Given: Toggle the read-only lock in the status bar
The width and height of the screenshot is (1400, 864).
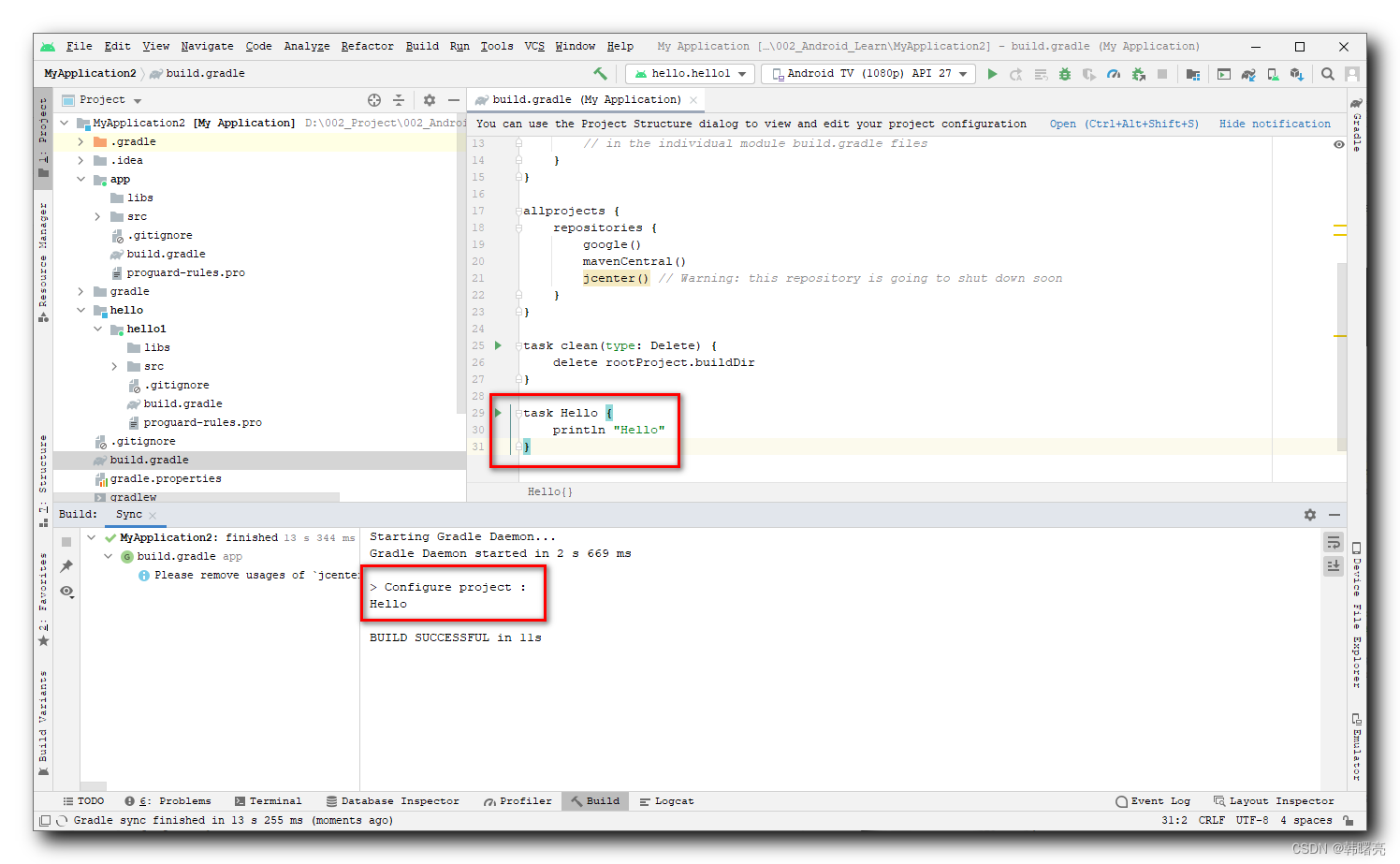Looking at the screenshot, I should (x=1349, y=821).
